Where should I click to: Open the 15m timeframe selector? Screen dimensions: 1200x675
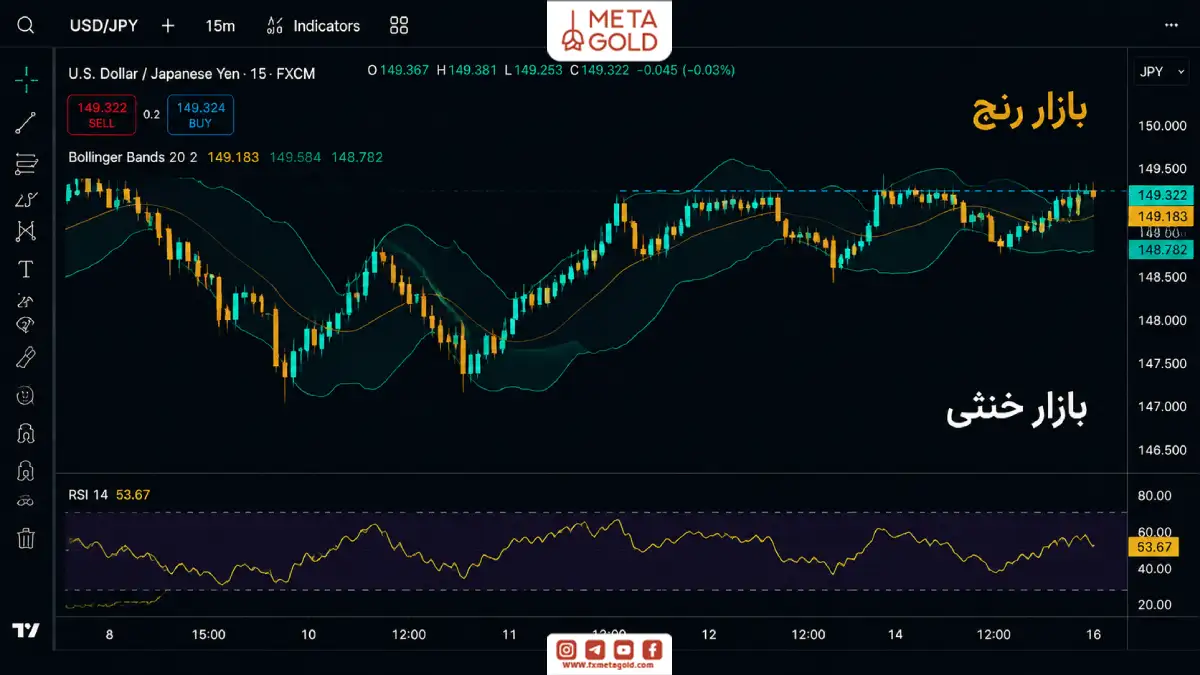220,25
